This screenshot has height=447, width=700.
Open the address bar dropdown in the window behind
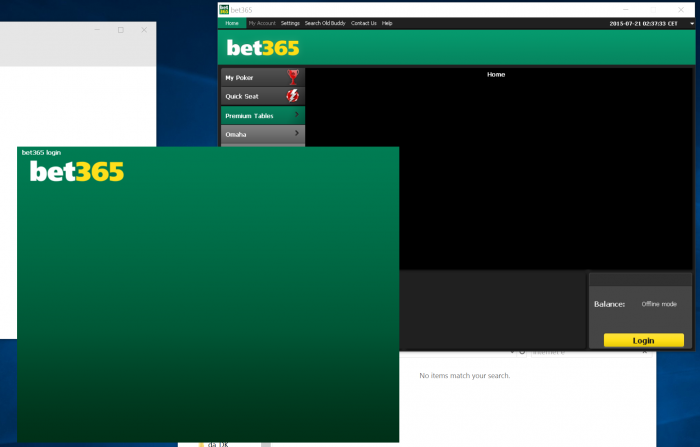512,353
